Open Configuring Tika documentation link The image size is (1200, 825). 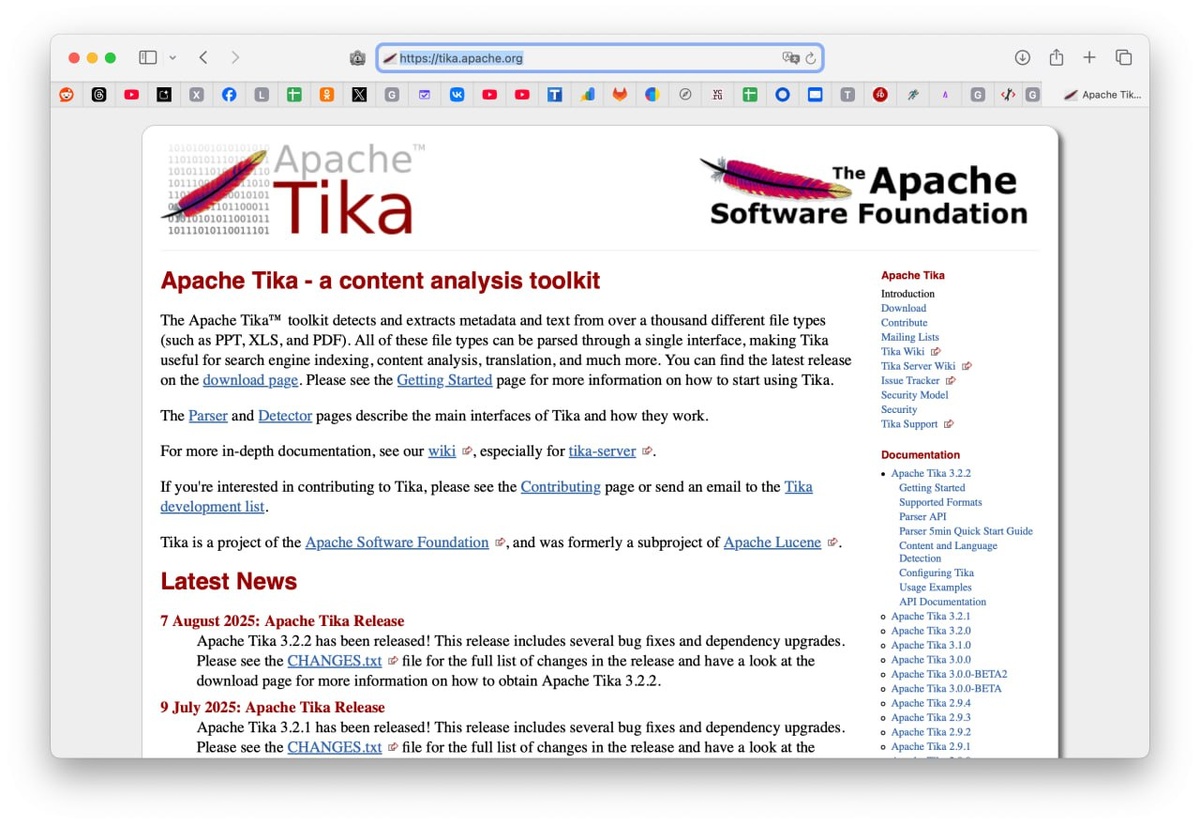(x=936, y=573)
